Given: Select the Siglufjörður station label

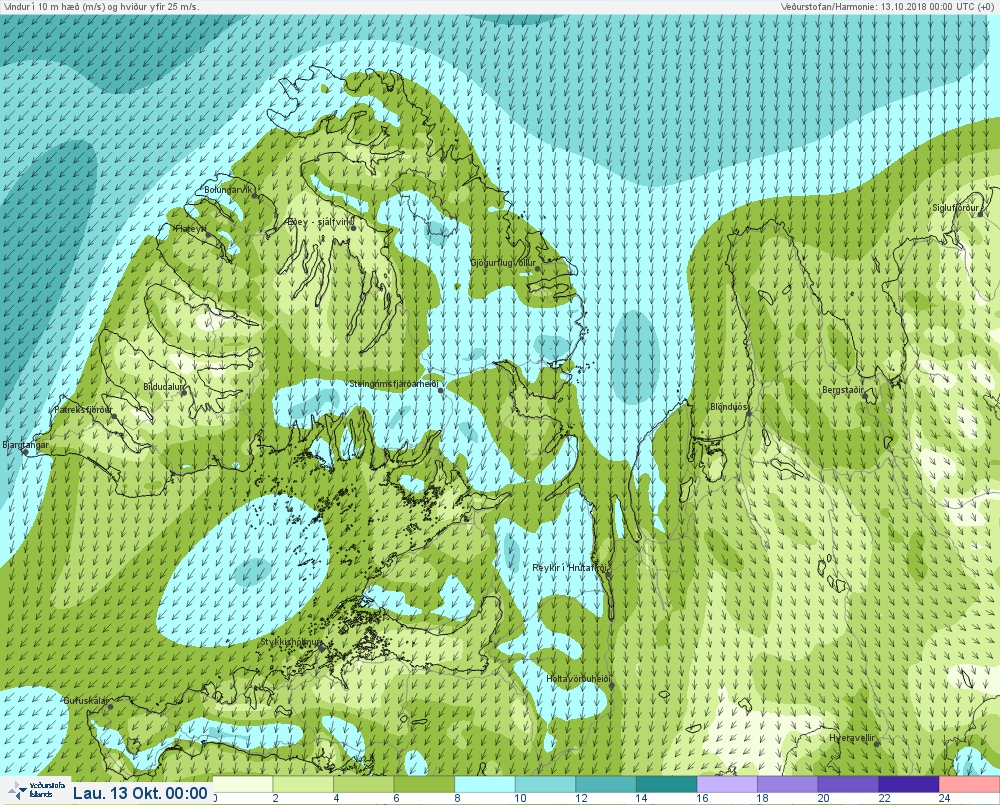Looking at the screenshot, I should (x=955, y=208).
